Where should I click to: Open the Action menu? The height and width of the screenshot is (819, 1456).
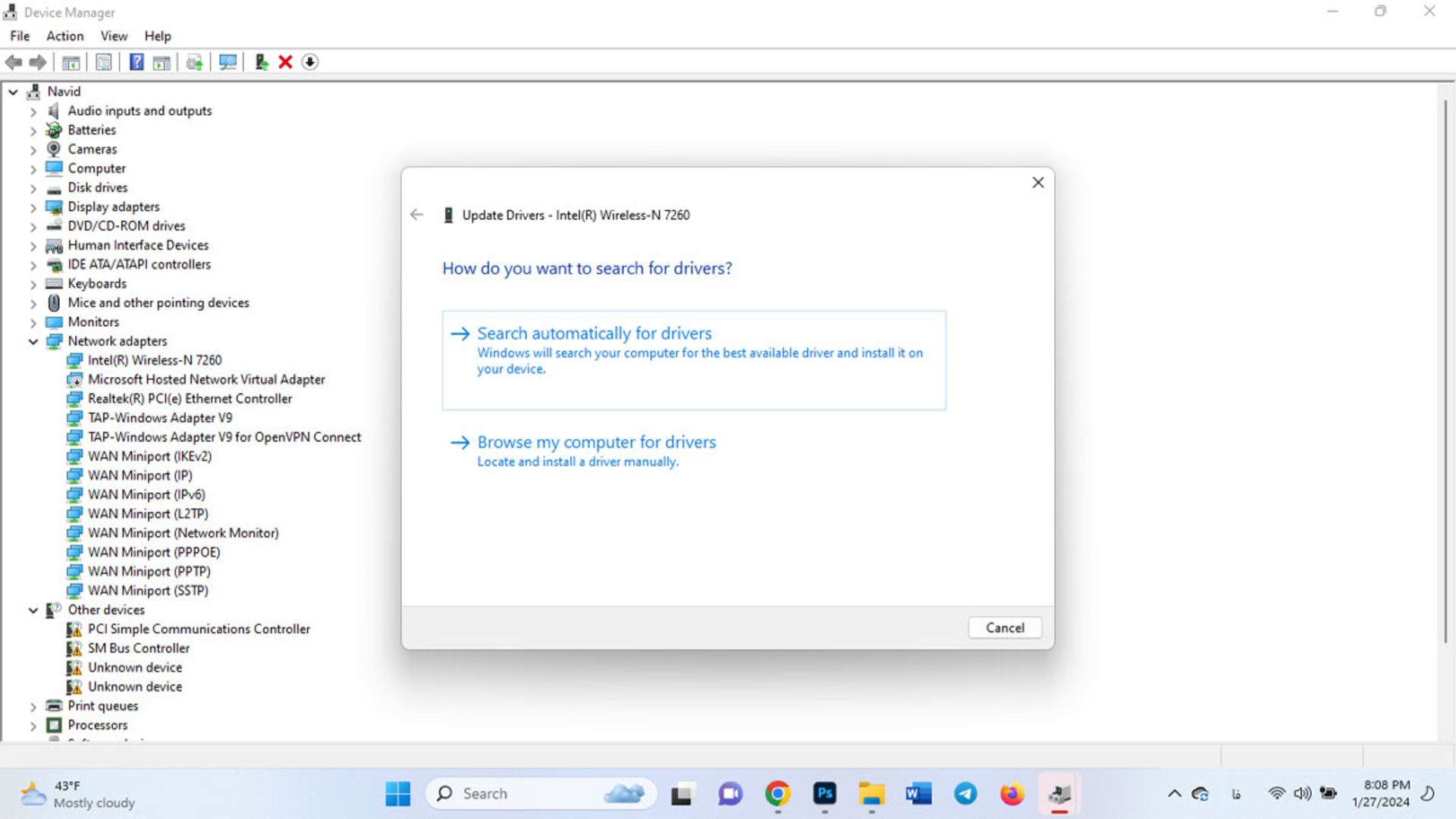pyautogui.click(x=65, y=36)
